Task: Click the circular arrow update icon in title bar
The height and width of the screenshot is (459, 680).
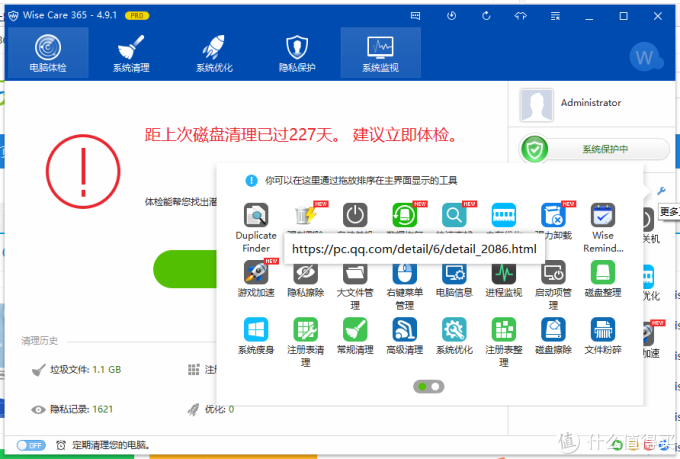Action: point(486,16)
